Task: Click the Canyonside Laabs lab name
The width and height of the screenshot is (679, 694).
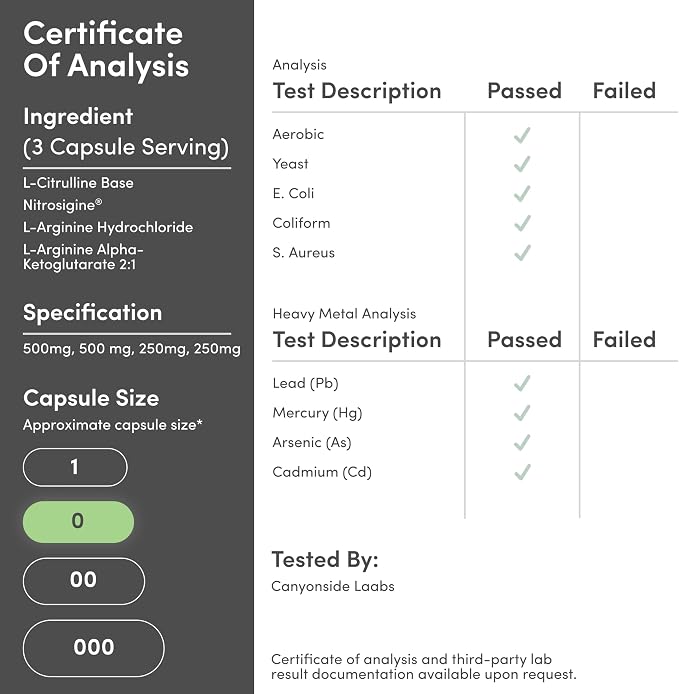Action: click(333, 586)
